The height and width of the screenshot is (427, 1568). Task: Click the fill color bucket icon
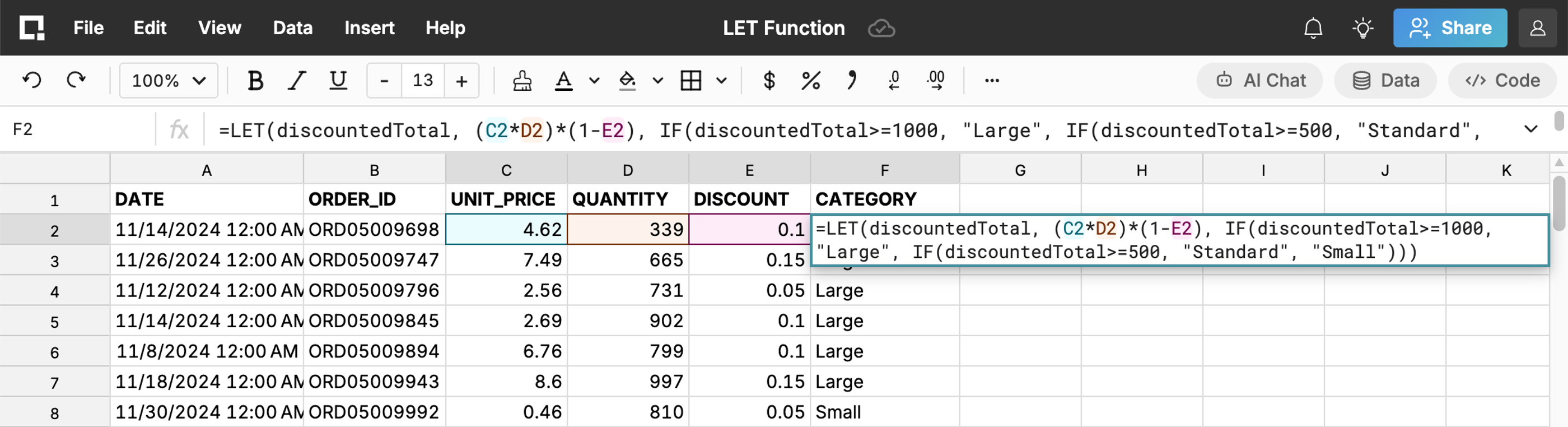627,80
